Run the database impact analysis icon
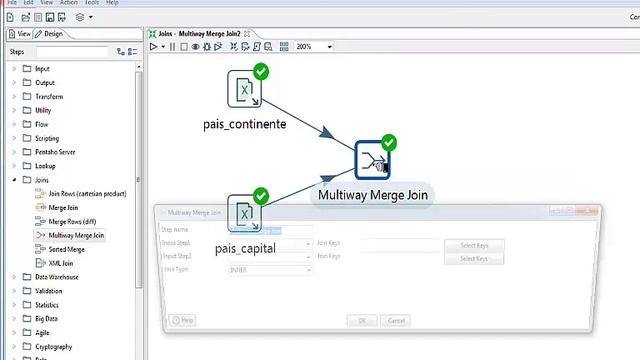 coord(245,47)
